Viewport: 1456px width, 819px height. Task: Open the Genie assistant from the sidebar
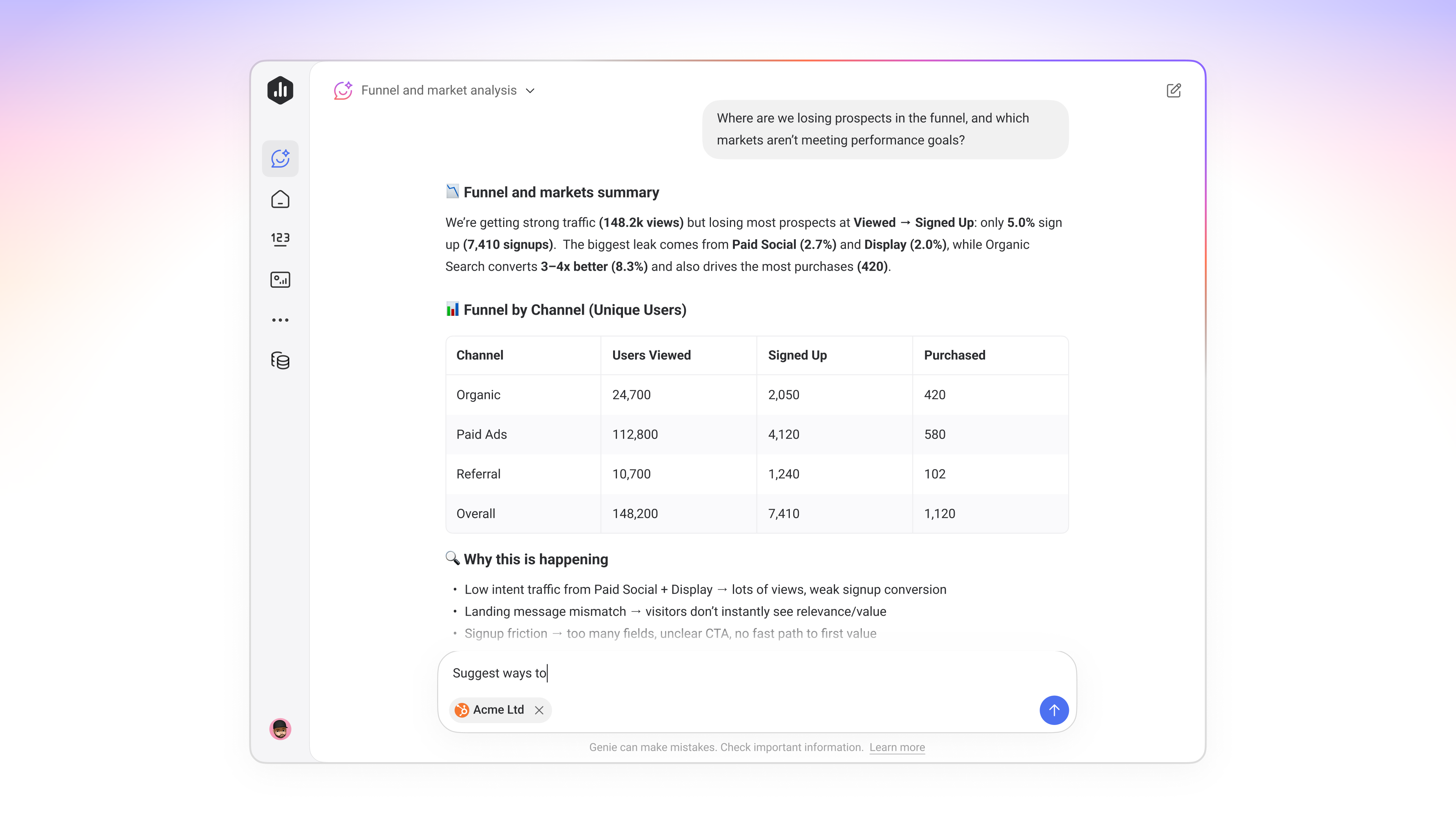click(x=280, y=159)
